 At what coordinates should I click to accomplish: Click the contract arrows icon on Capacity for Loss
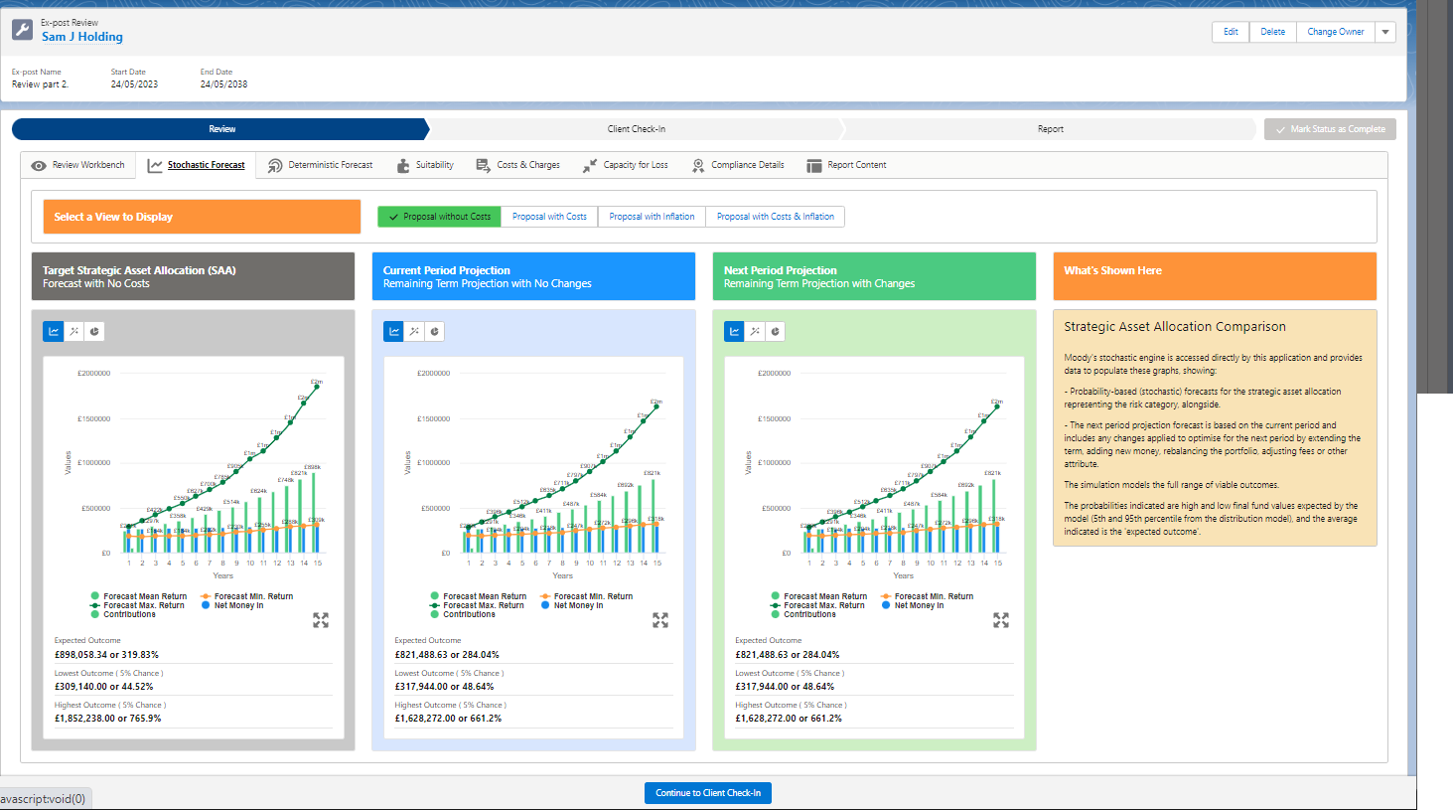point(590,165)
